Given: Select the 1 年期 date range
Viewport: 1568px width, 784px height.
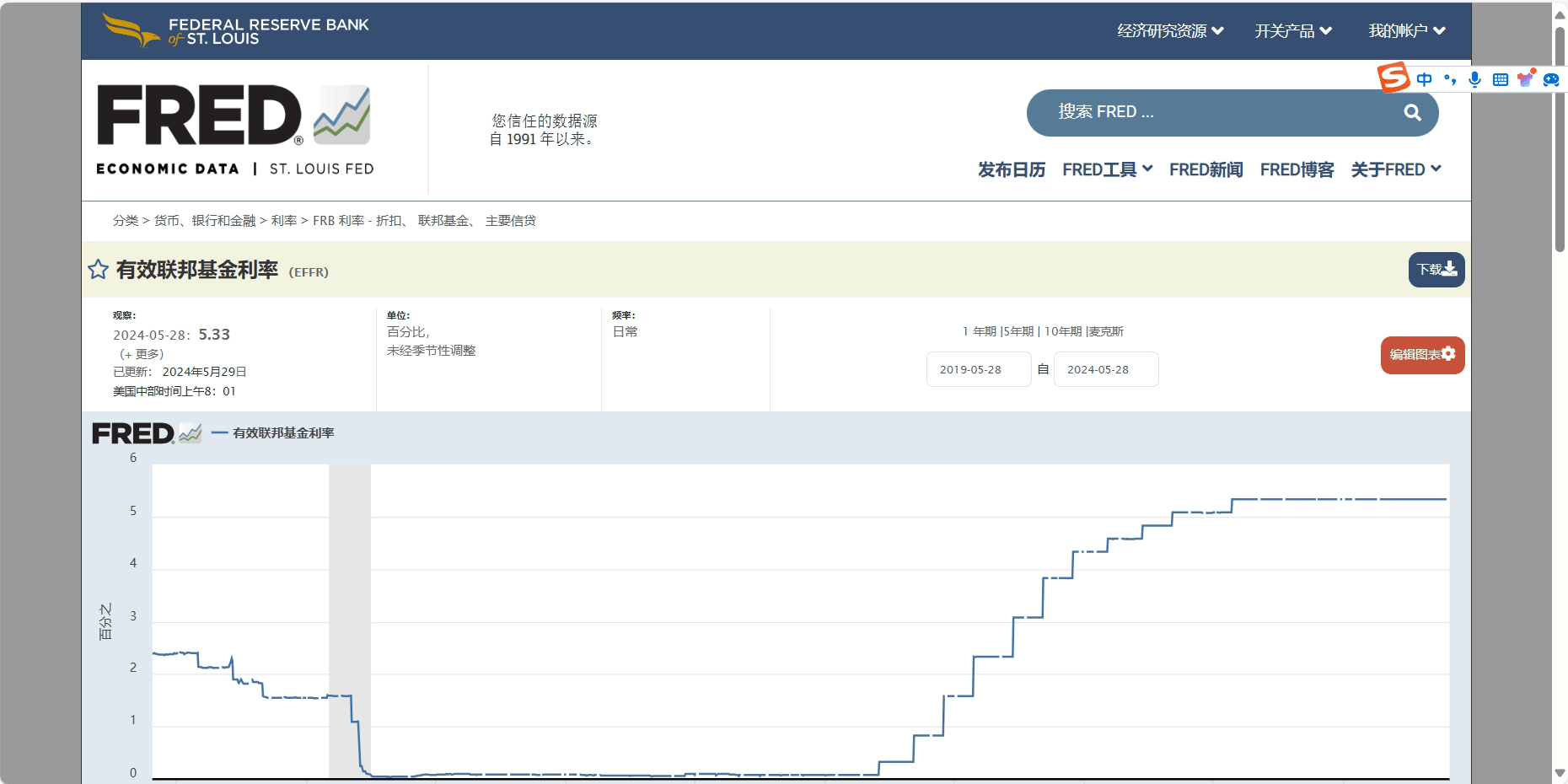Looking at the screenshot, I should (980, 331).
